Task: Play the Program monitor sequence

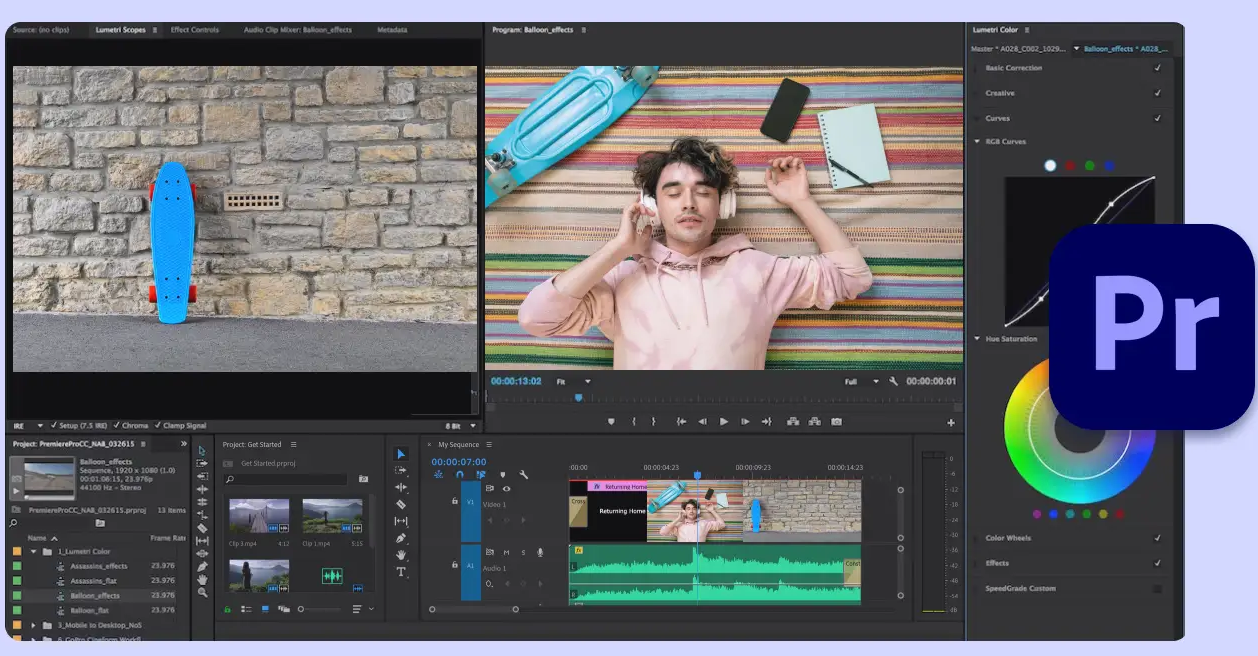Action: point(724,422)
